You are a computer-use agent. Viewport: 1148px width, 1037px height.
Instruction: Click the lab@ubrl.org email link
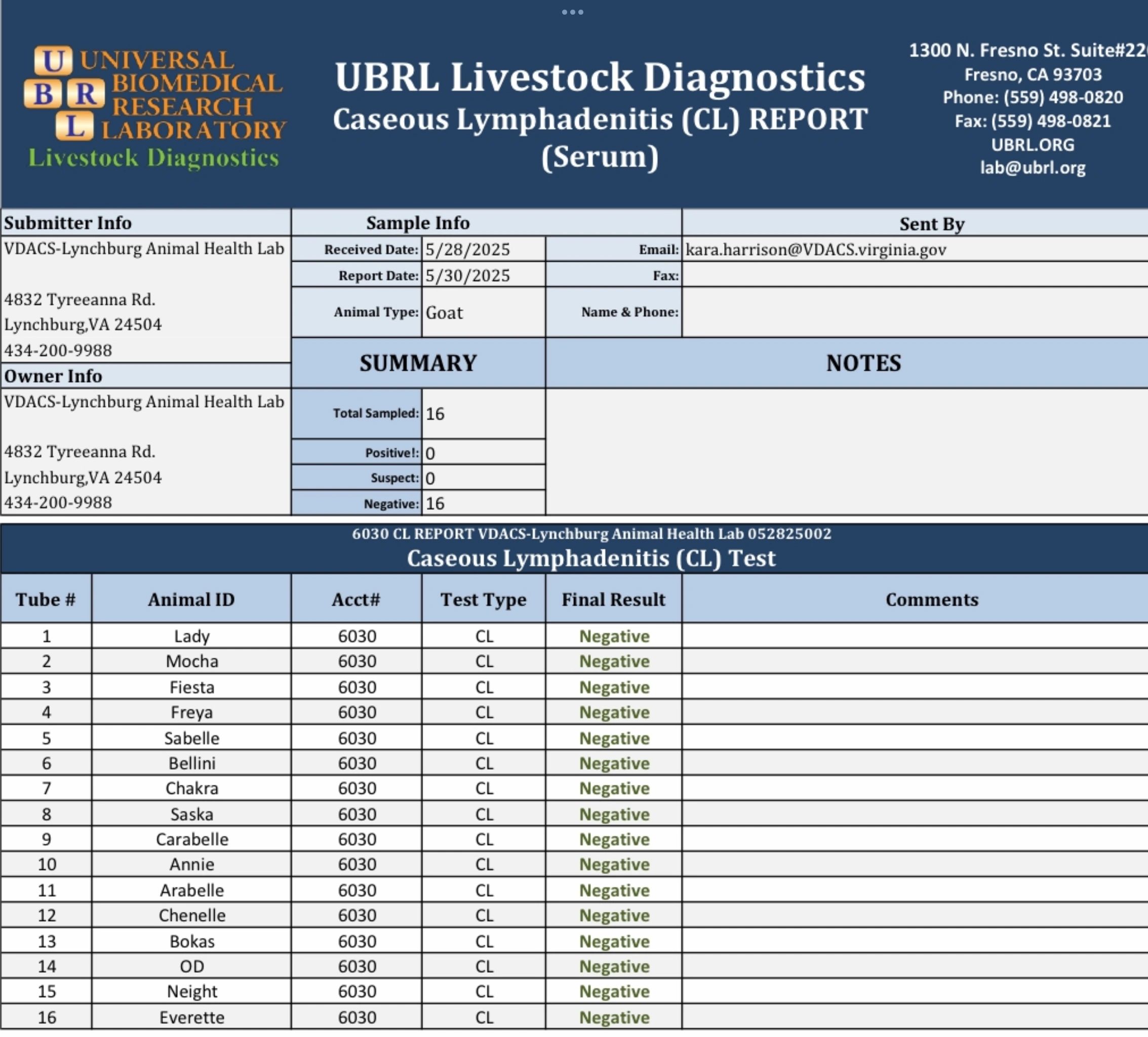point(1033,168)
